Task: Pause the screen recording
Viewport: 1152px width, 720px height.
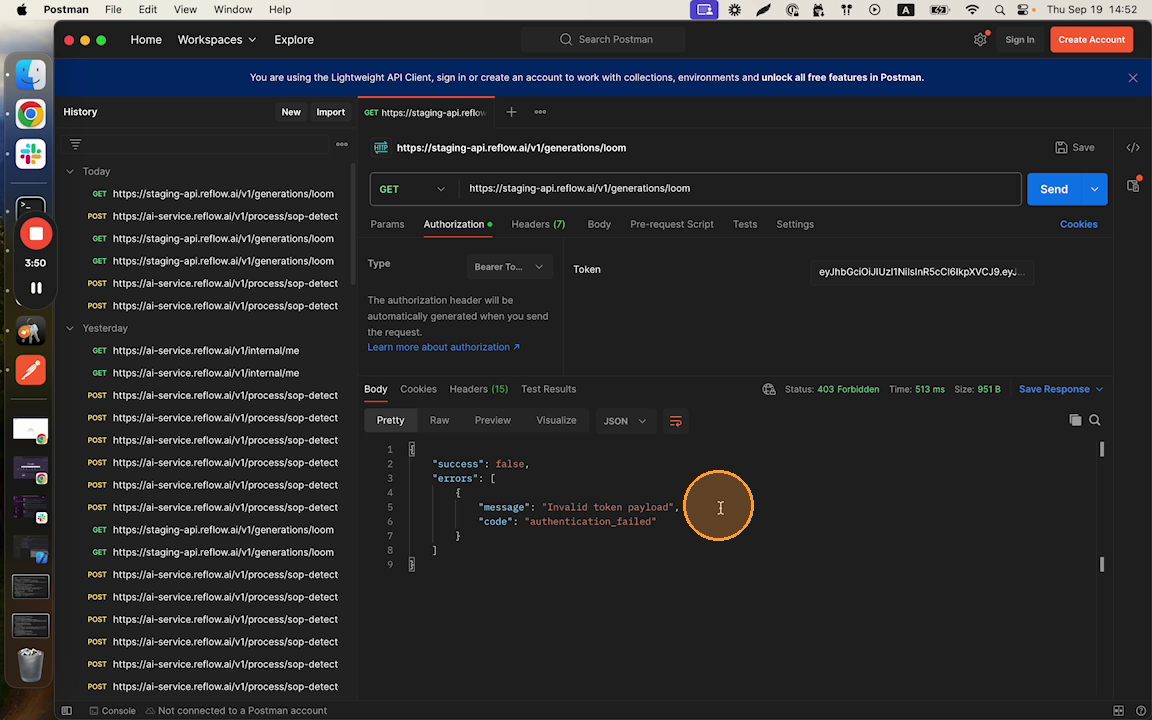Action: click(x=36, y=288)
